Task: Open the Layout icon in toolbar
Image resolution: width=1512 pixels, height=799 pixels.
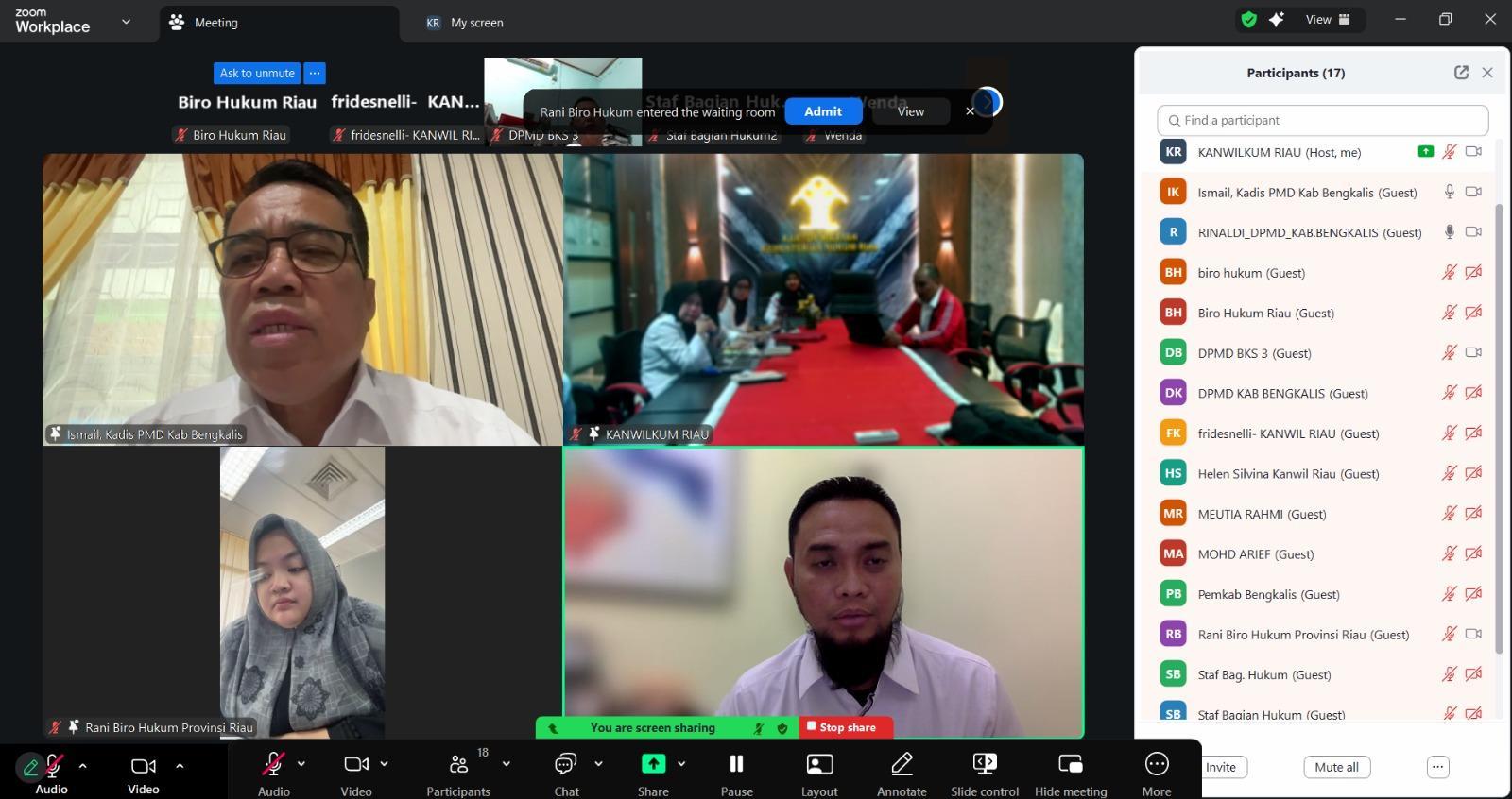Action: [x=819, y=764]
